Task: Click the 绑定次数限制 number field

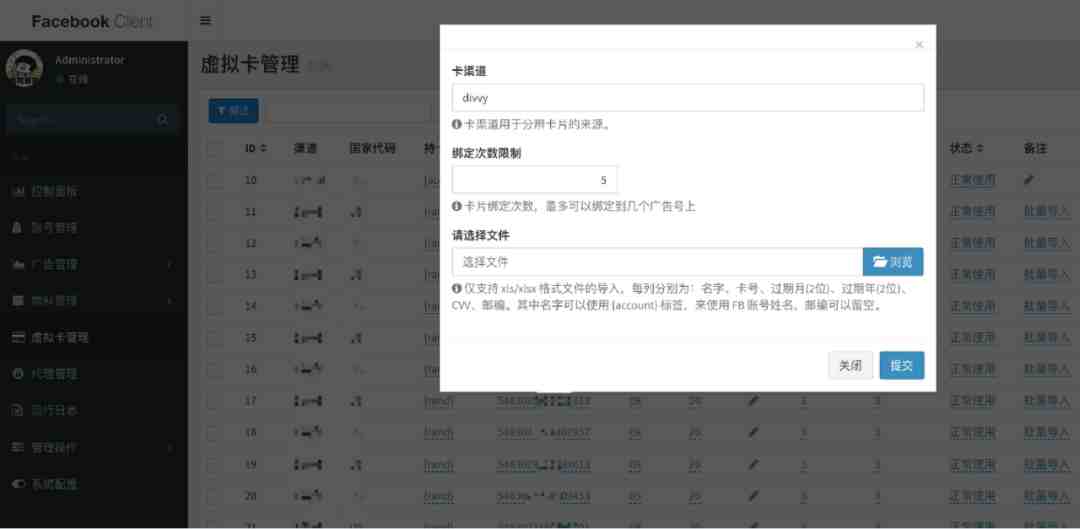Action: tap(534, 180)
